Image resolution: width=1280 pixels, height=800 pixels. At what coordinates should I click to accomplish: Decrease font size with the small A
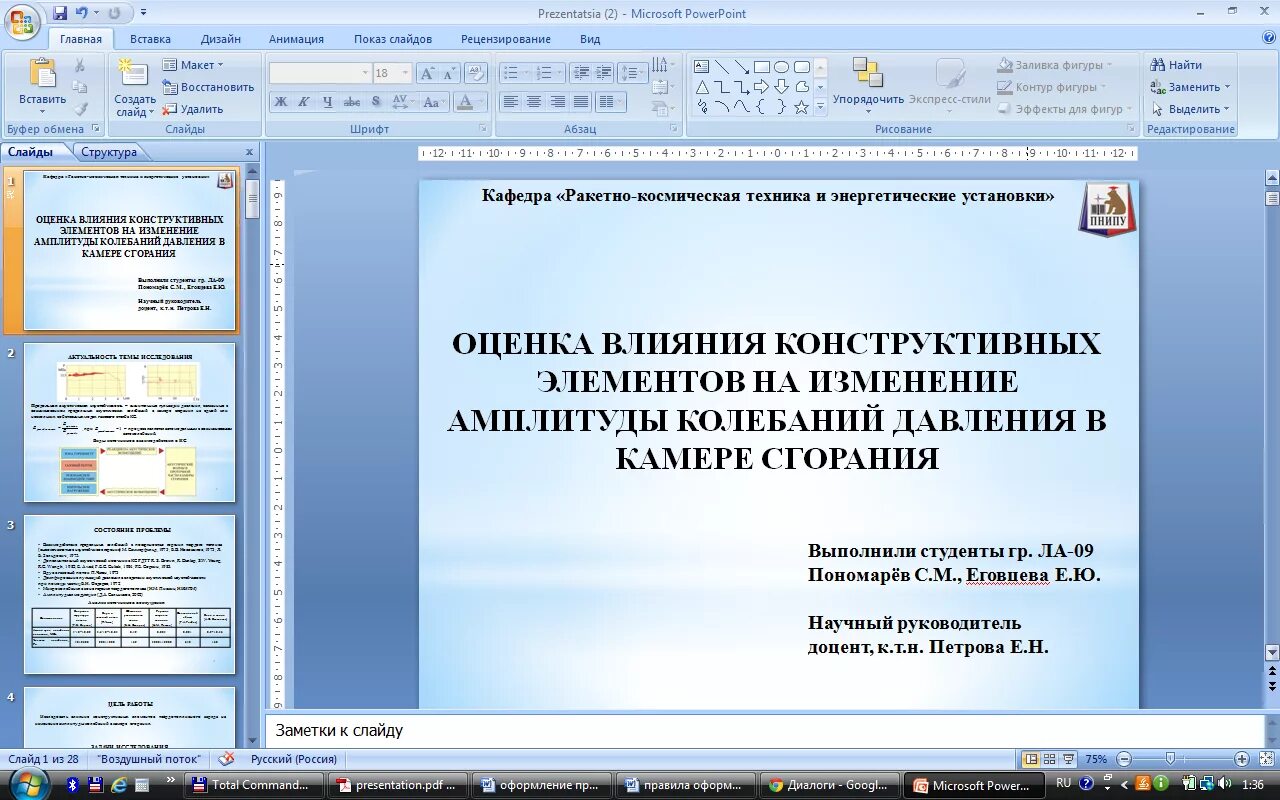coord(449,73)
